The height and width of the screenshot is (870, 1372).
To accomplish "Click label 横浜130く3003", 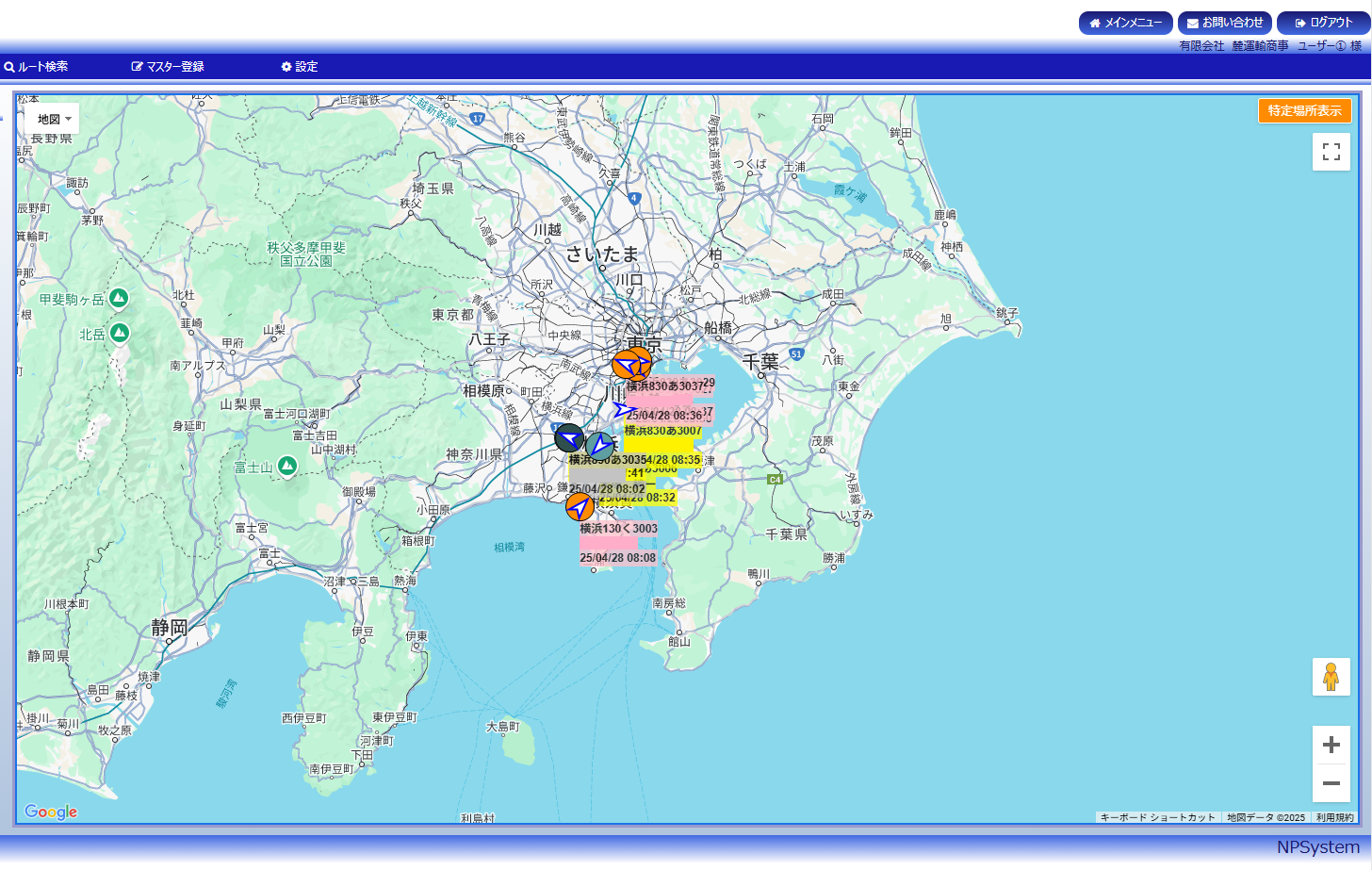I will (618, 528).
